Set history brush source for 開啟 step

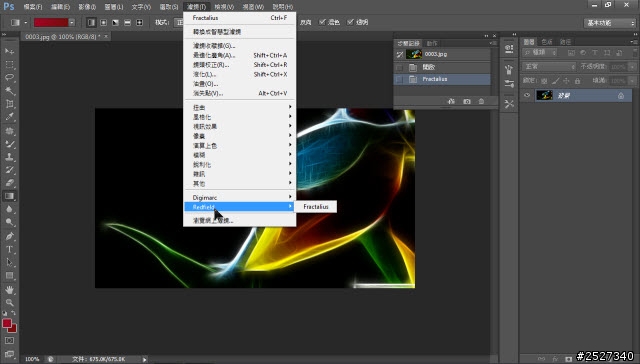pyautogui.click(x=400, y=67)
